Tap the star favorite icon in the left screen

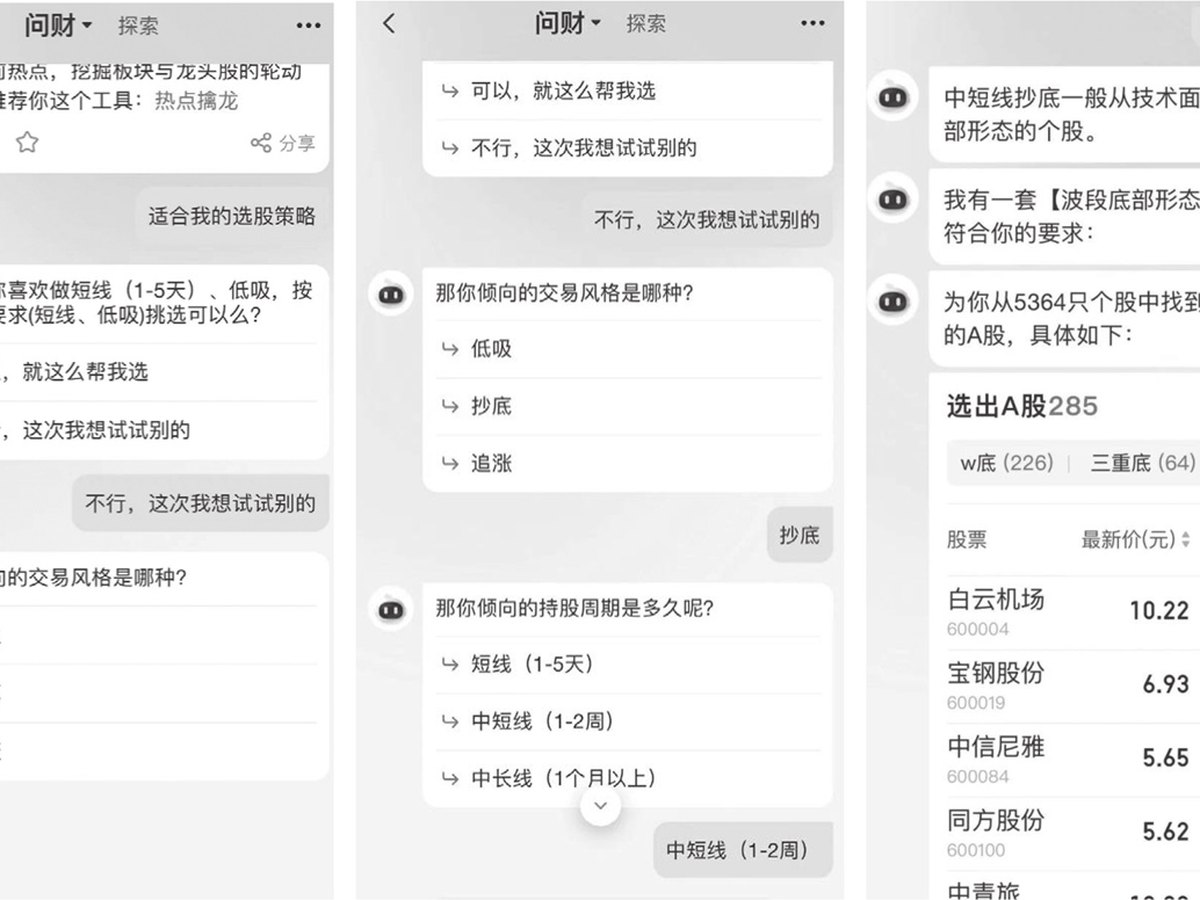click(27, 143)
